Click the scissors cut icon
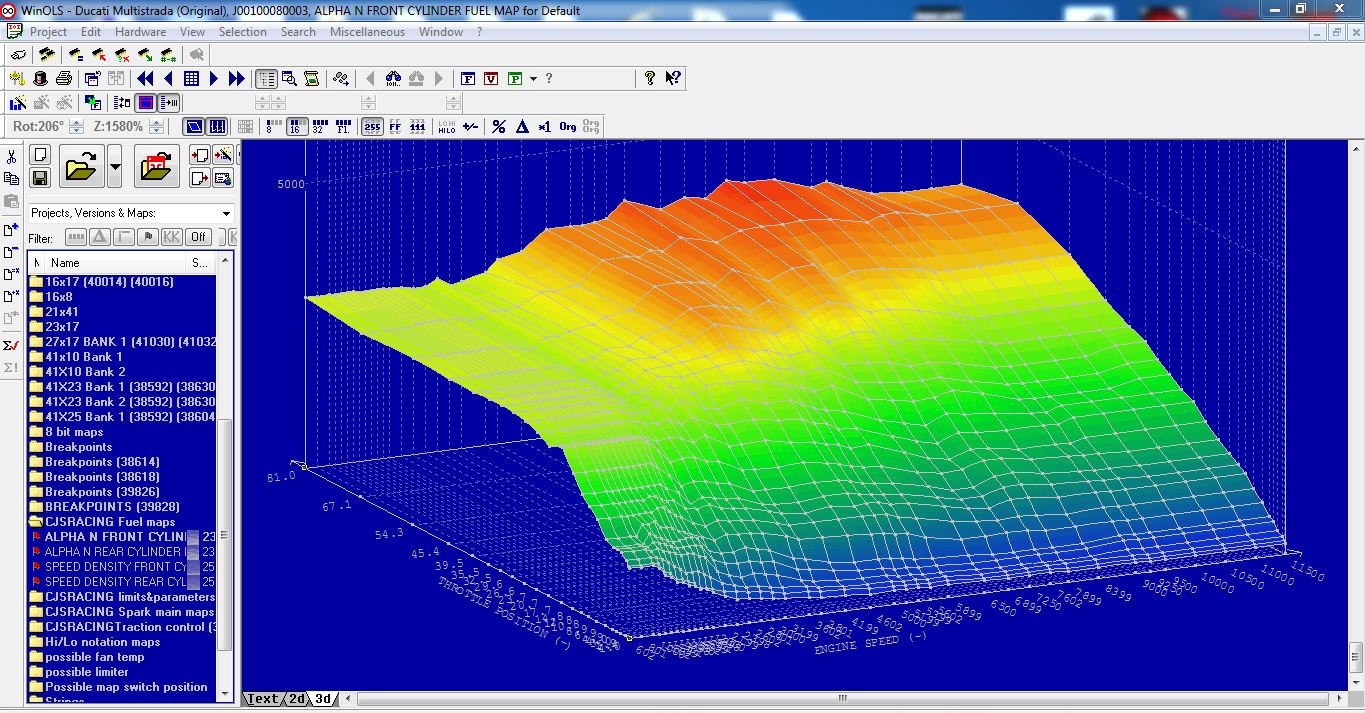The height and width of the screenshot is (713, 1365). coord(11,157)
